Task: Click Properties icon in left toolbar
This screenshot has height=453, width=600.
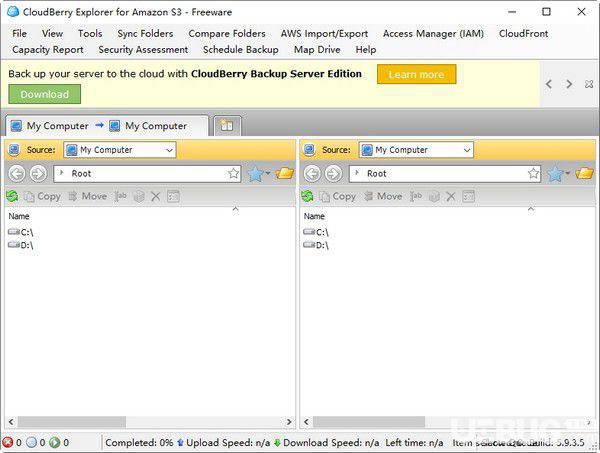Action: 173,196
